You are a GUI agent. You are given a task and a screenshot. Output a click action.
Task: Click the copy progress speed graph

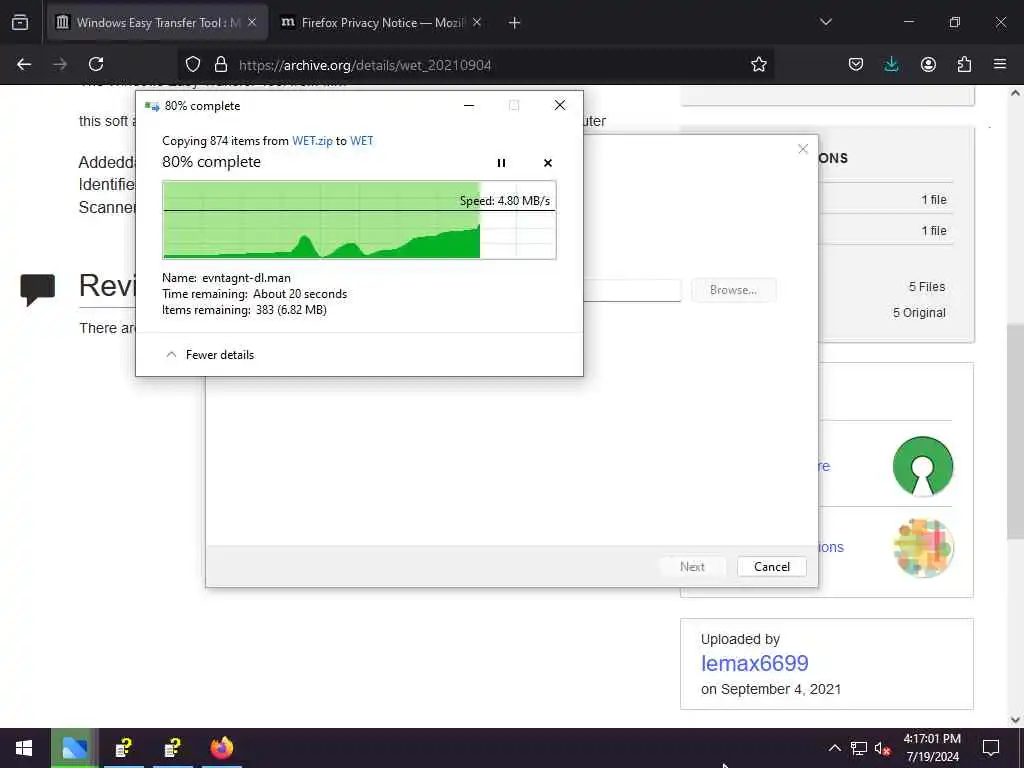tap(359, 220)
